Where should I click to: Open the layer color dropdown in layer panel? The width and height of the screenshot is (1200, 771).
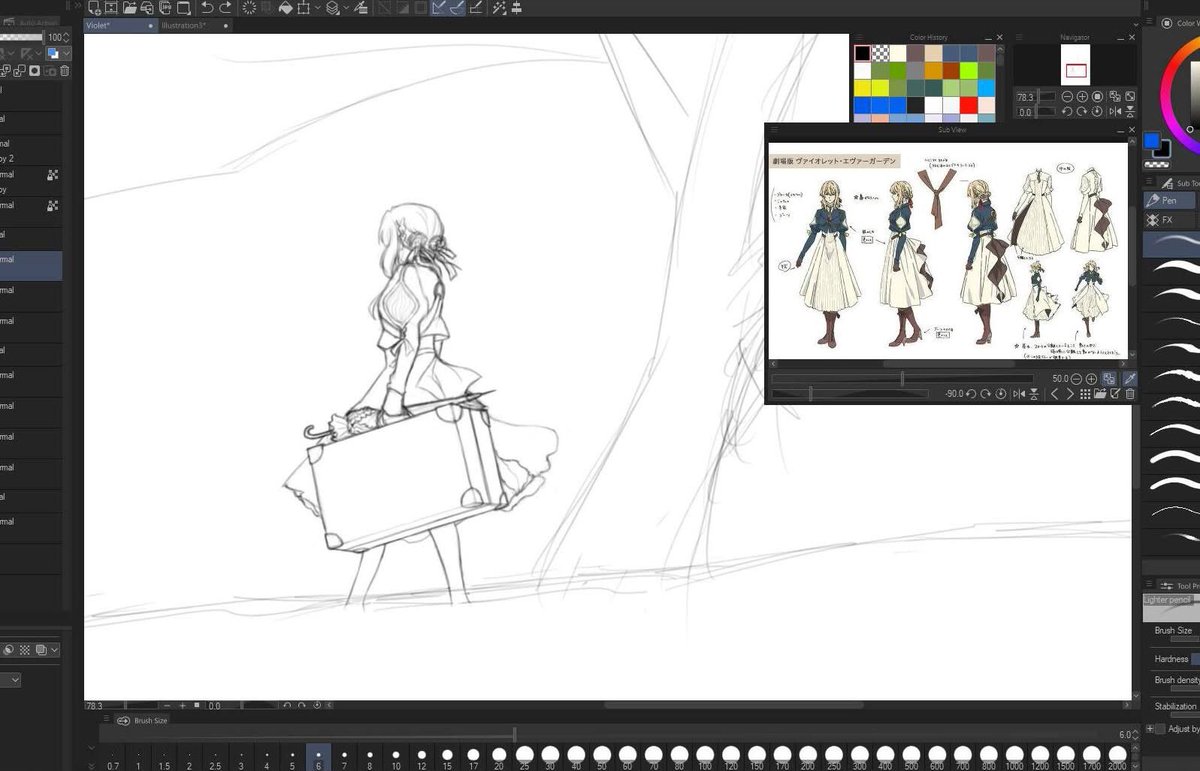(x=59, y=54)
